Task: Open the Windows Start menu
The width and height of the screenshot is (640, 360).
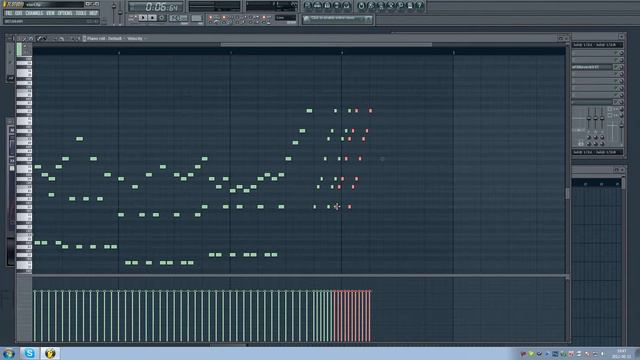Action: click(x=9, y=353)
